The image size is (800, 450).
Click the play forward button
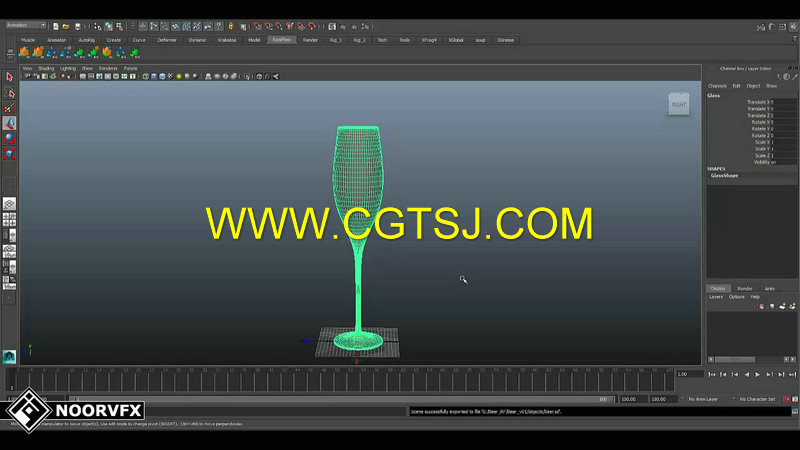click(x=758, y=374)
